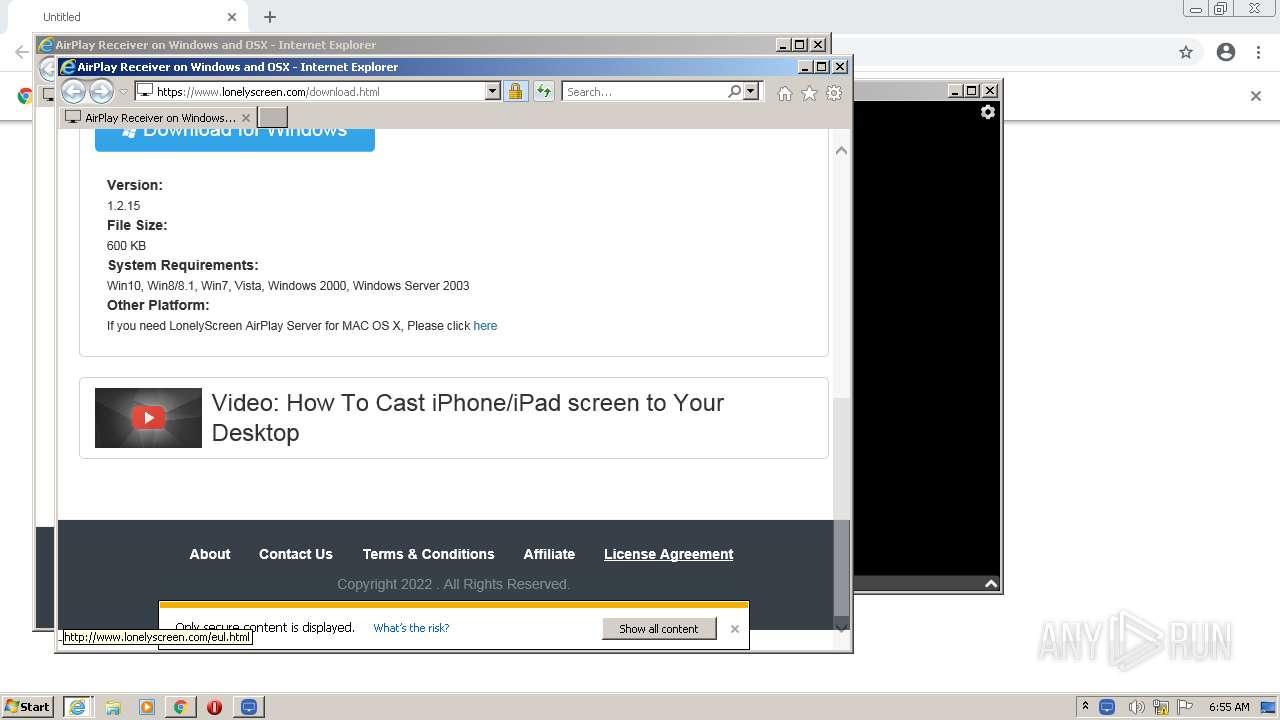1280x720 pixels.
Task: Close the Untitled Chrome tab
Action: coord(232,17)
